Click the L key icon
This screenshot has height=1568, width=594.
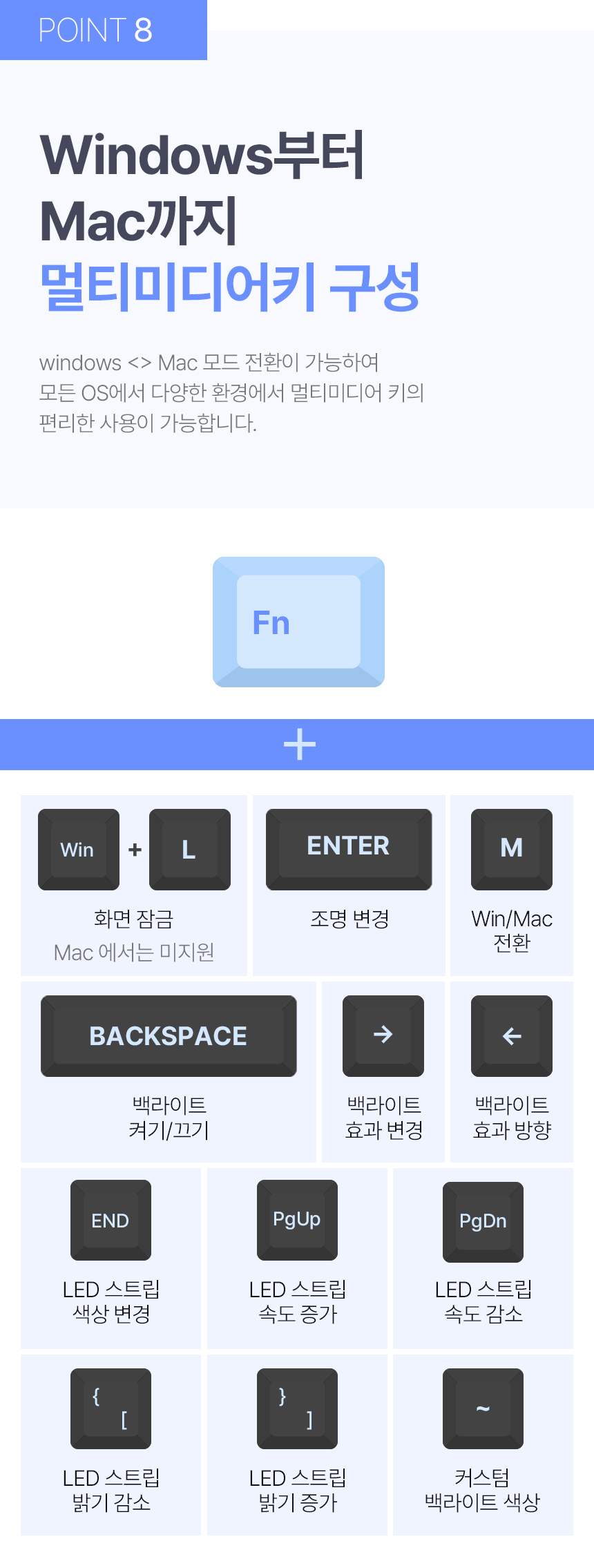(x=189, y=849)
